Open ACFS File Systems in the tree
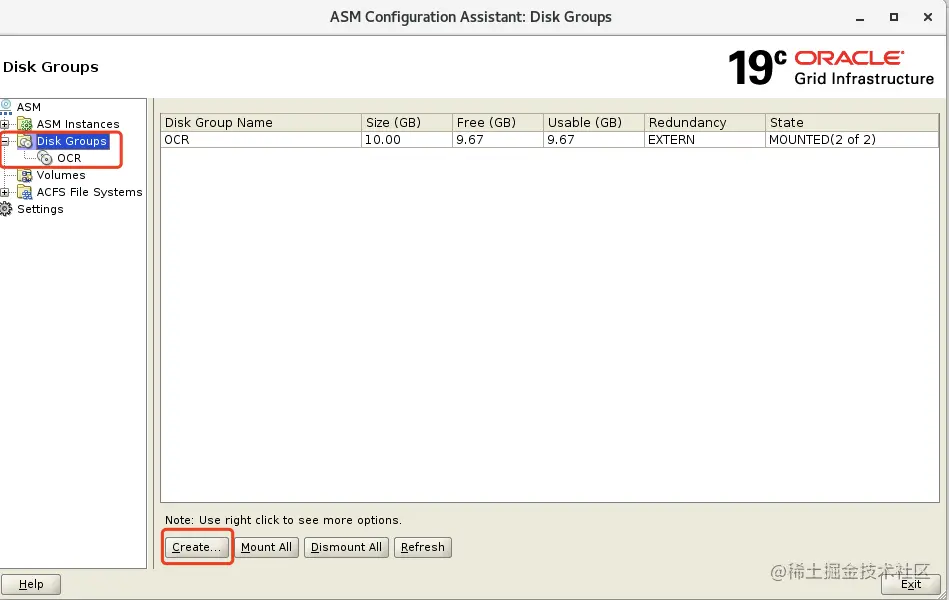The height and width of the screenshot is (600, 949). click(x=90, y=192)
